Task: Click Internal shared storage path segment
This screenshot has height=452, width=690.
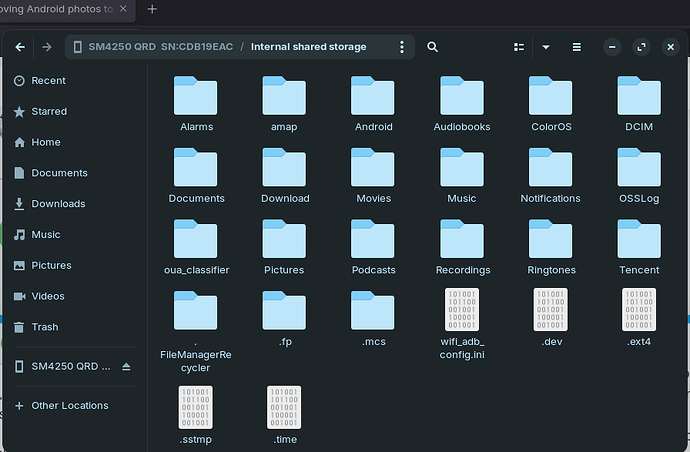Action: (308, 47)
